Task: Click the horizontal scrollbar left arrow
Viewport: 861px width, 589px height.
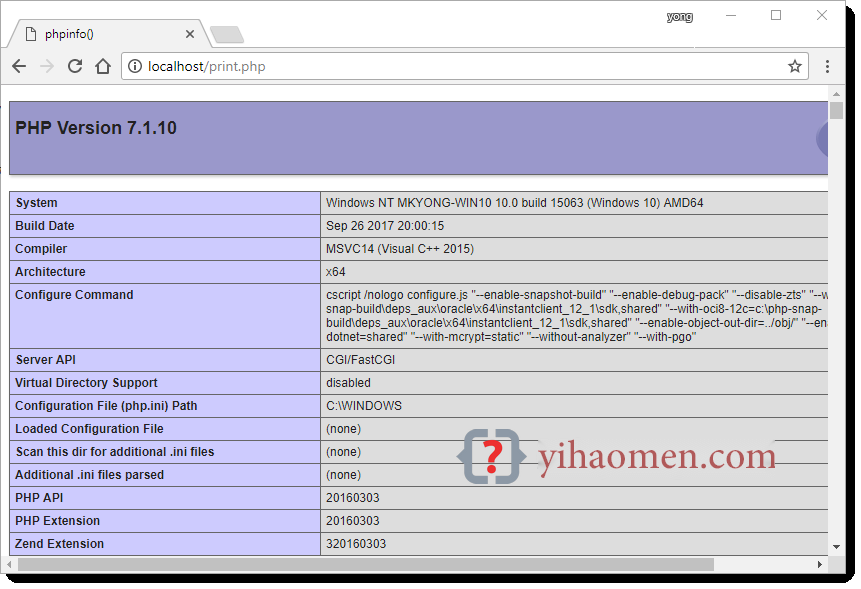Action: [9, 564]
